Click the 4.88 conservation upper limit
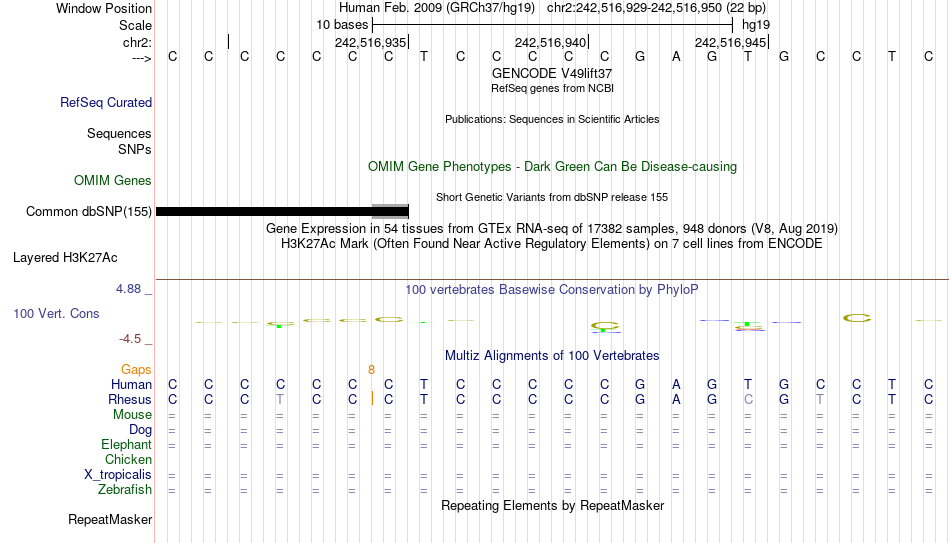The width and height of the screenshot is (950, 543). tap(128, 289)
